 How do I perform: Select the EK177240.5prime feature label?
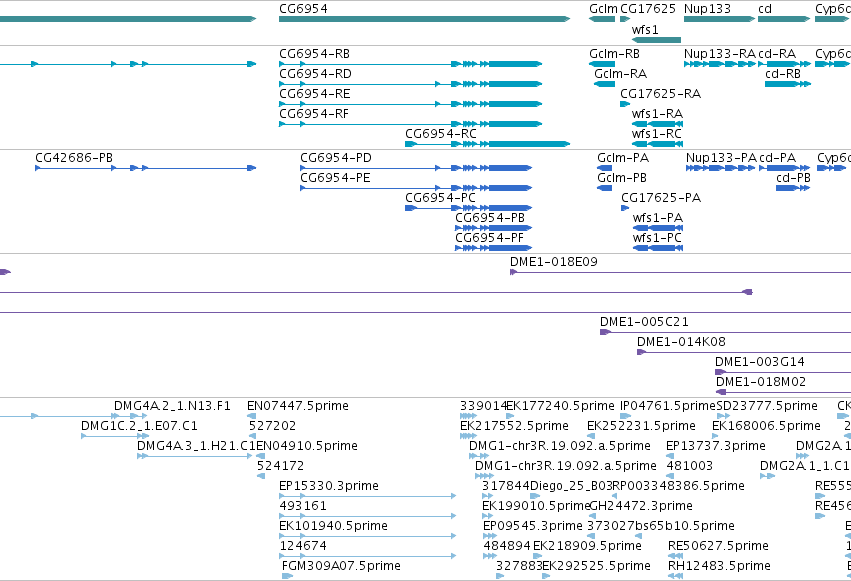click(x=560, y=406)
